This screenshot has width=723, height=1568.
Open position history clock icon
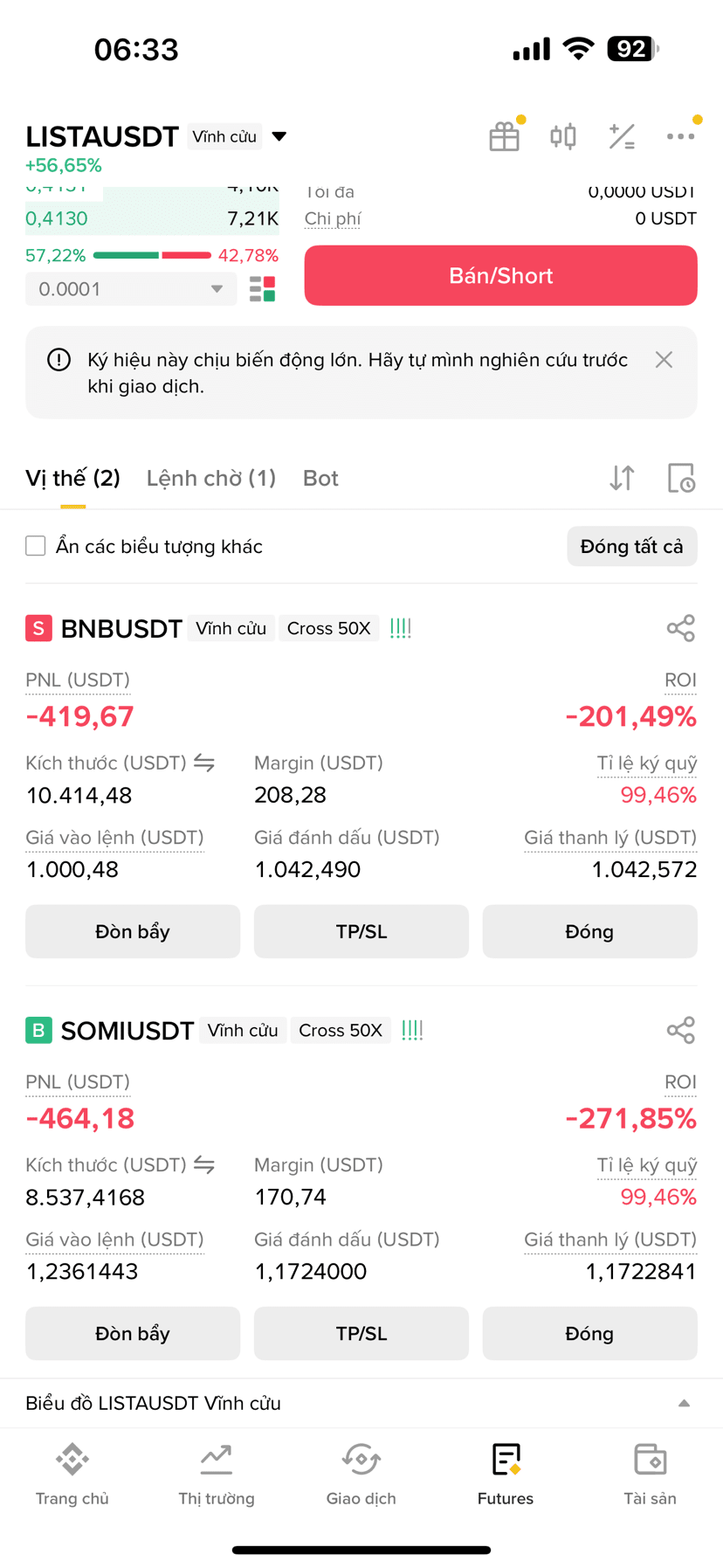[681, 478]
